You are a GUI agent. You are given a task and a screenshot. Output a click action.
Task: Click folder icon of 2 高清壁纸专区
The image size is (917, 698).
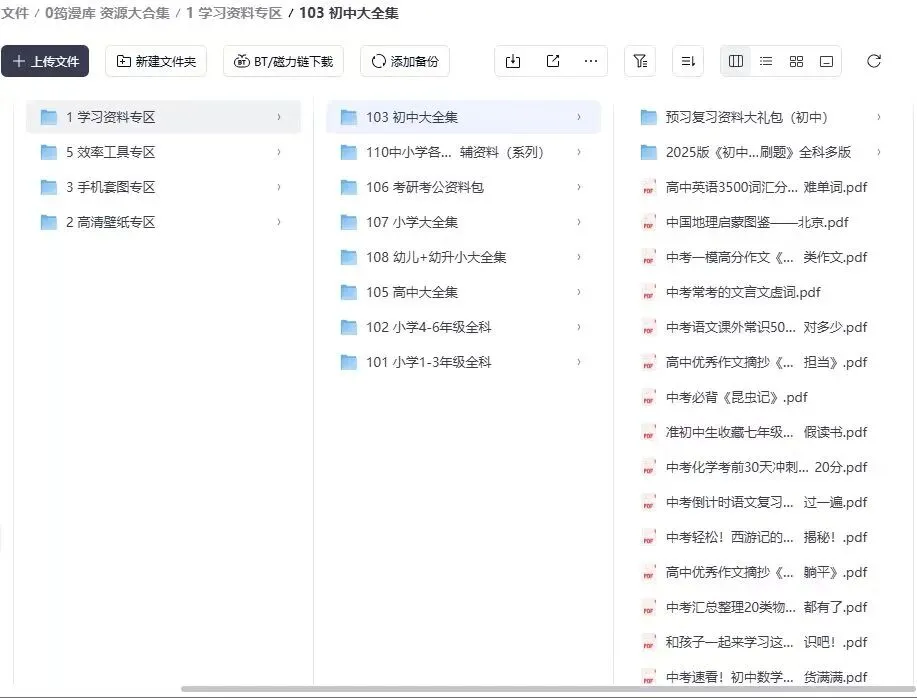(x=49, y=222)
